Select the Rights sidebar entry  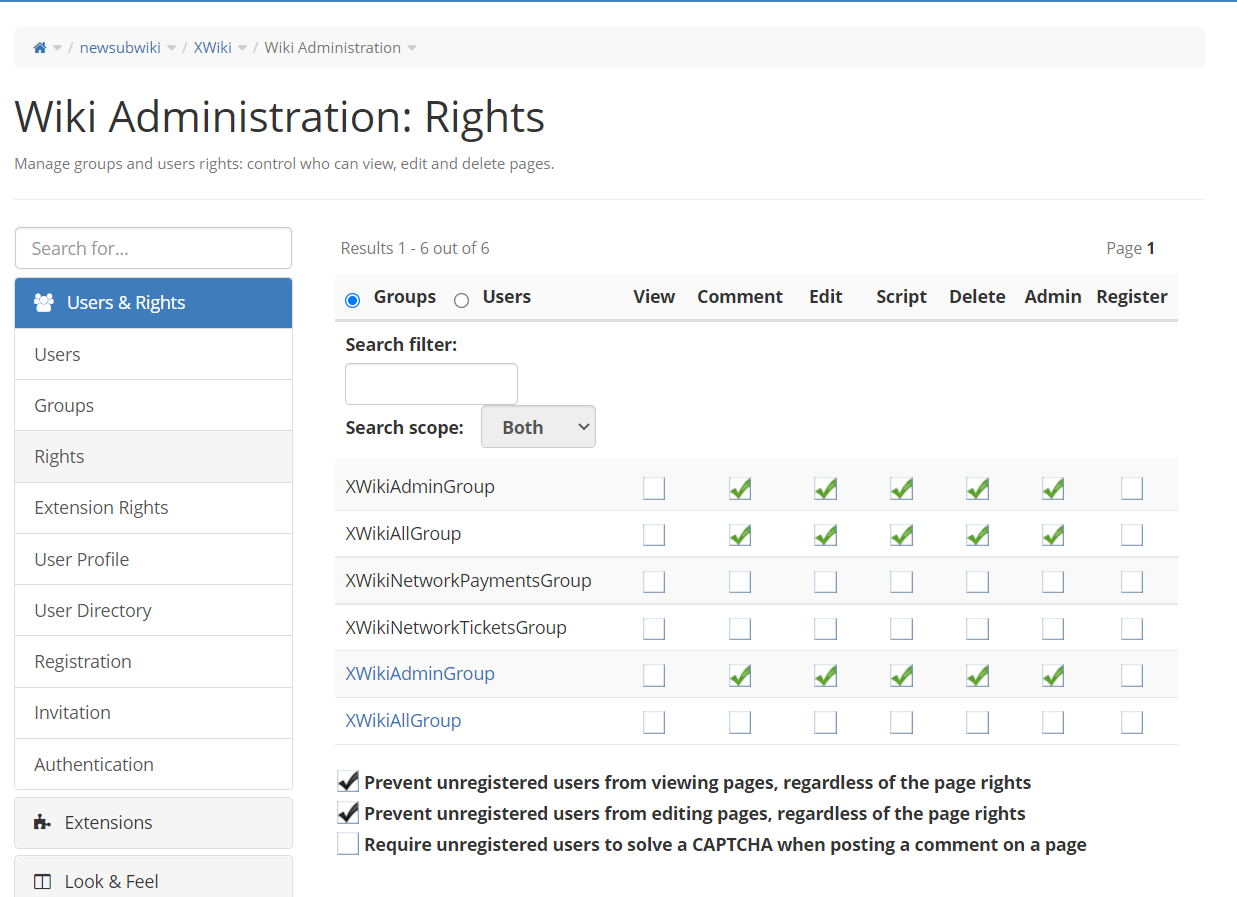[154, 456]
